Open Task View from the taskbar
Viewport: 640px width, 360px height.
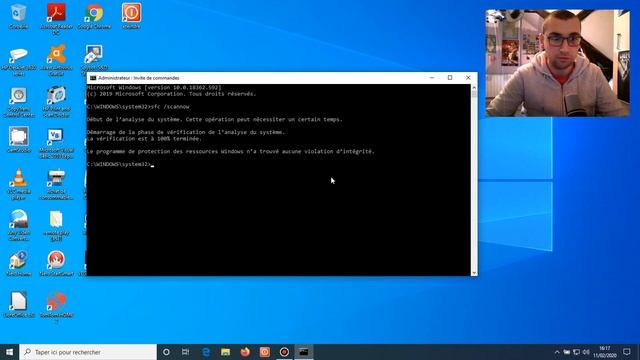pyautogui.click(x=185, y=352)
